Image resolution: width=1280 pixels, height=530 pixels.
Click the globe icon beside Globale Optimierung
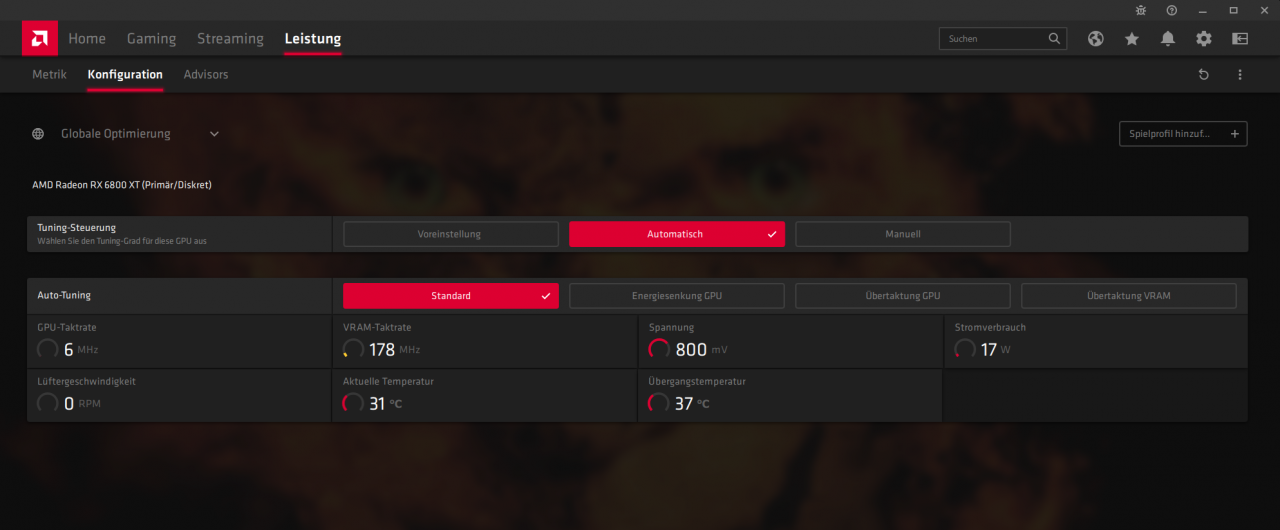coord(38,133)
